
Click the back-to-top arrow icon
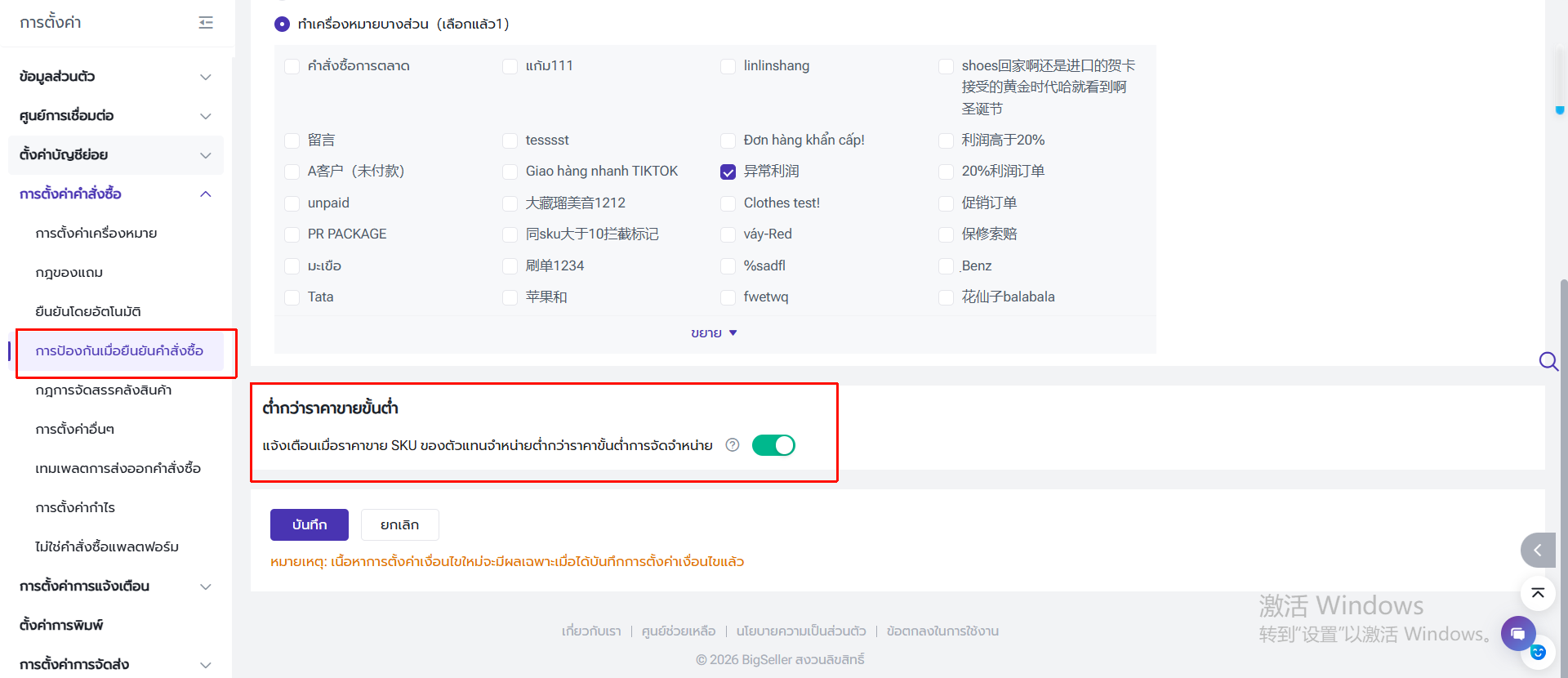point(1538,593)
